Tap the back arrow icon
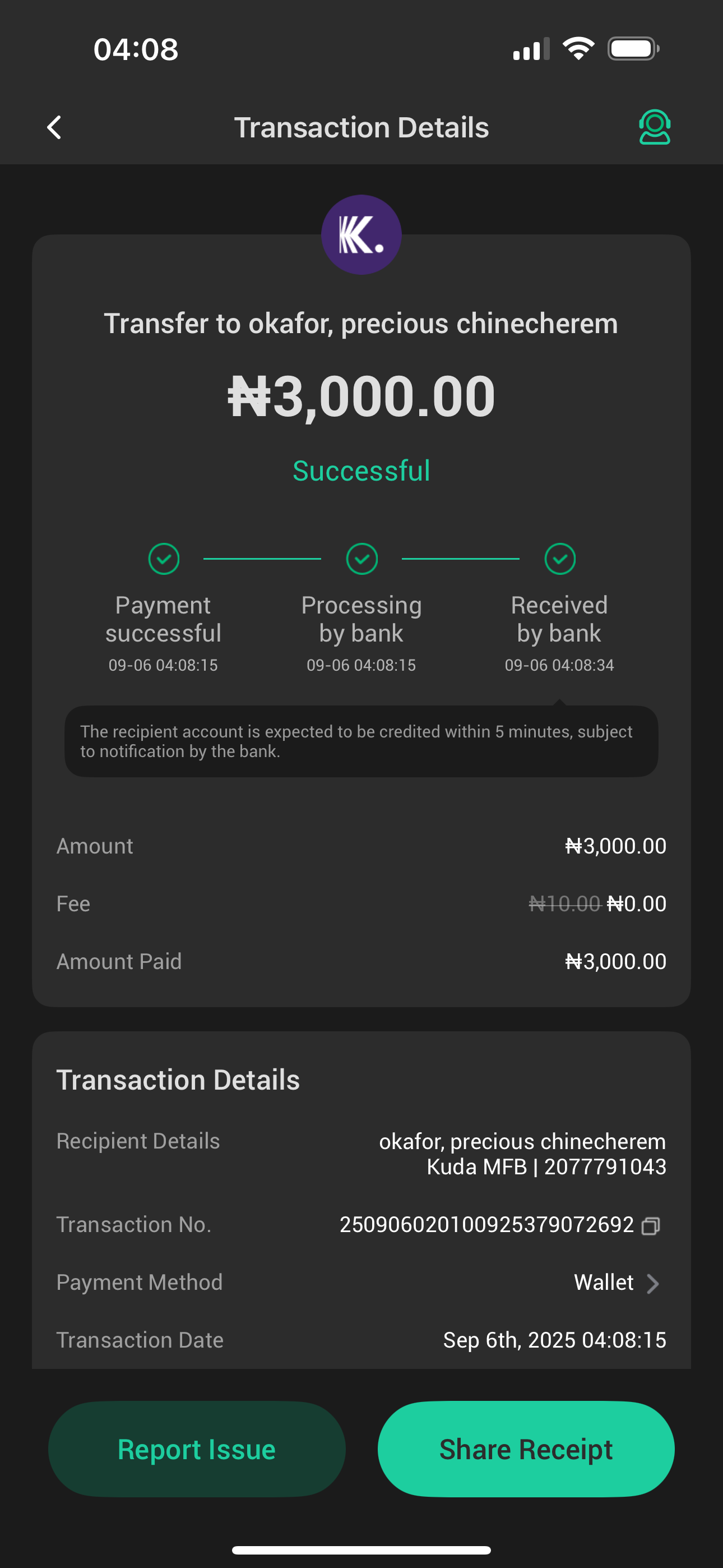 coord(55,128)
